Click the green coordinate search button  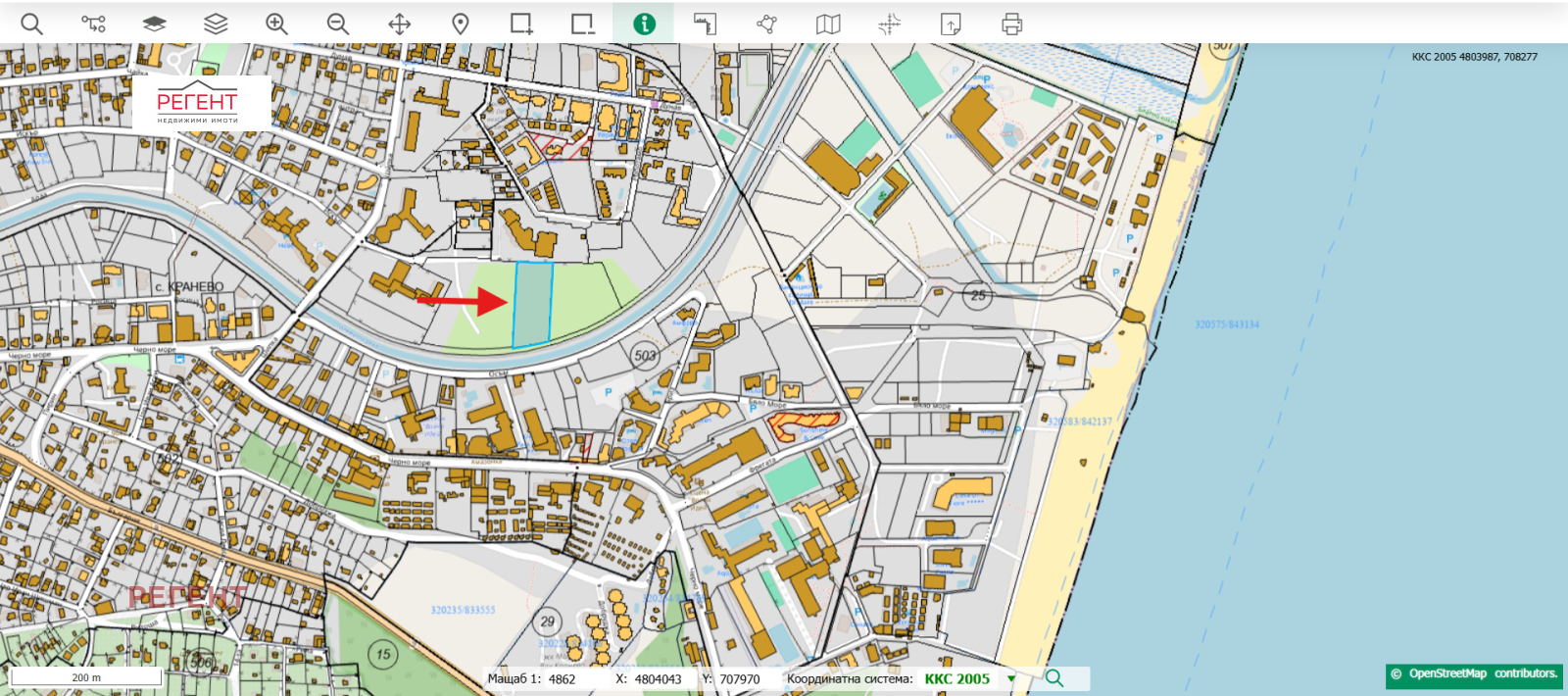(1054, 678)
